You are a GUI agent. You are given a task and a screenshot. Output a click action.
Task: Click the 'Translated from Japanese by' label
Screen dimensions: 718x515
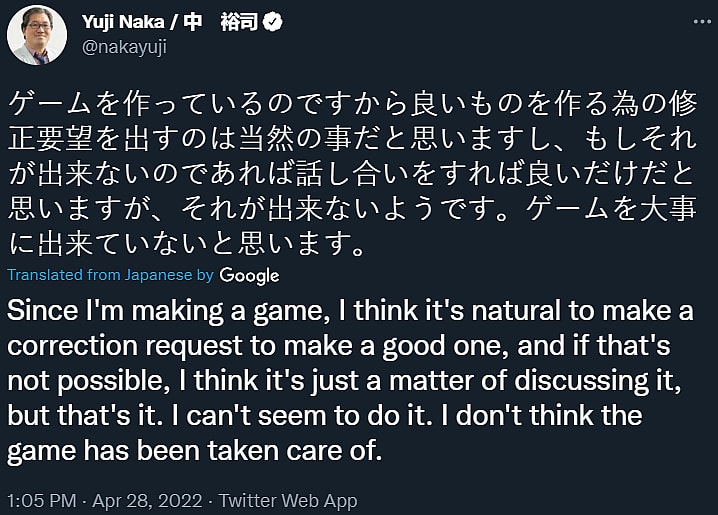click(110, 275)
